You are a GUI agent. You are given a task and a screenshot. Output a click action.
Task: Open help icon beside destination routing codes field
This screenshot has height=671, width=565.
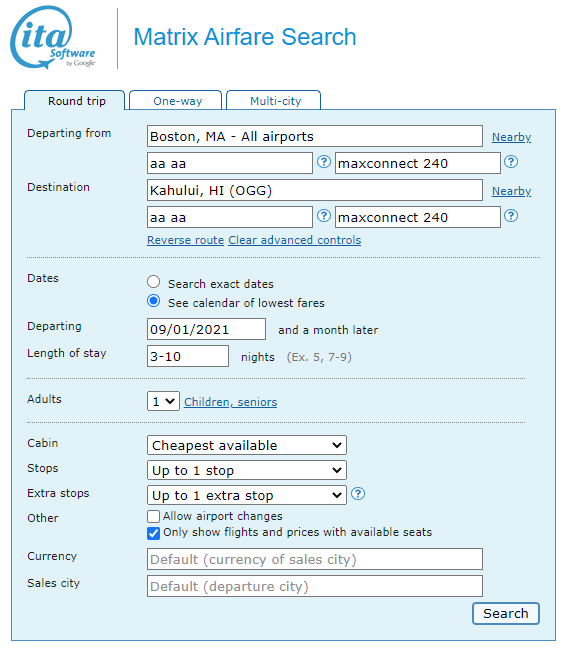[324, 216]
